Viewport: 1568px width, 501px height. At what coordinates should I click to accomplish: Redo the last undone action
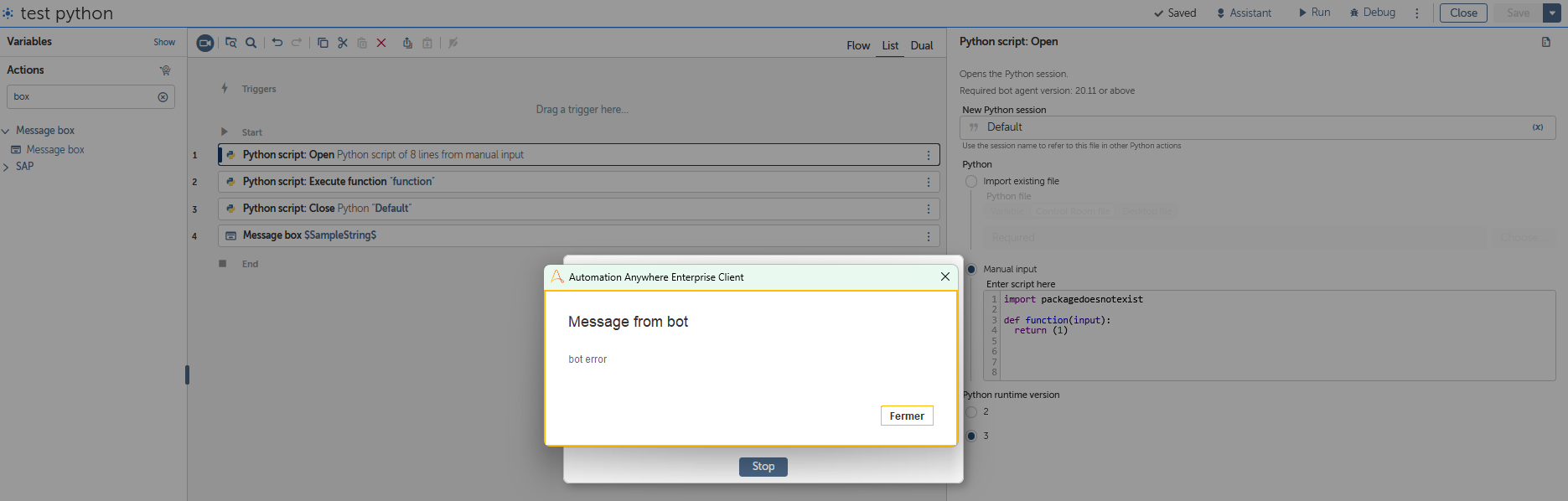297,43
